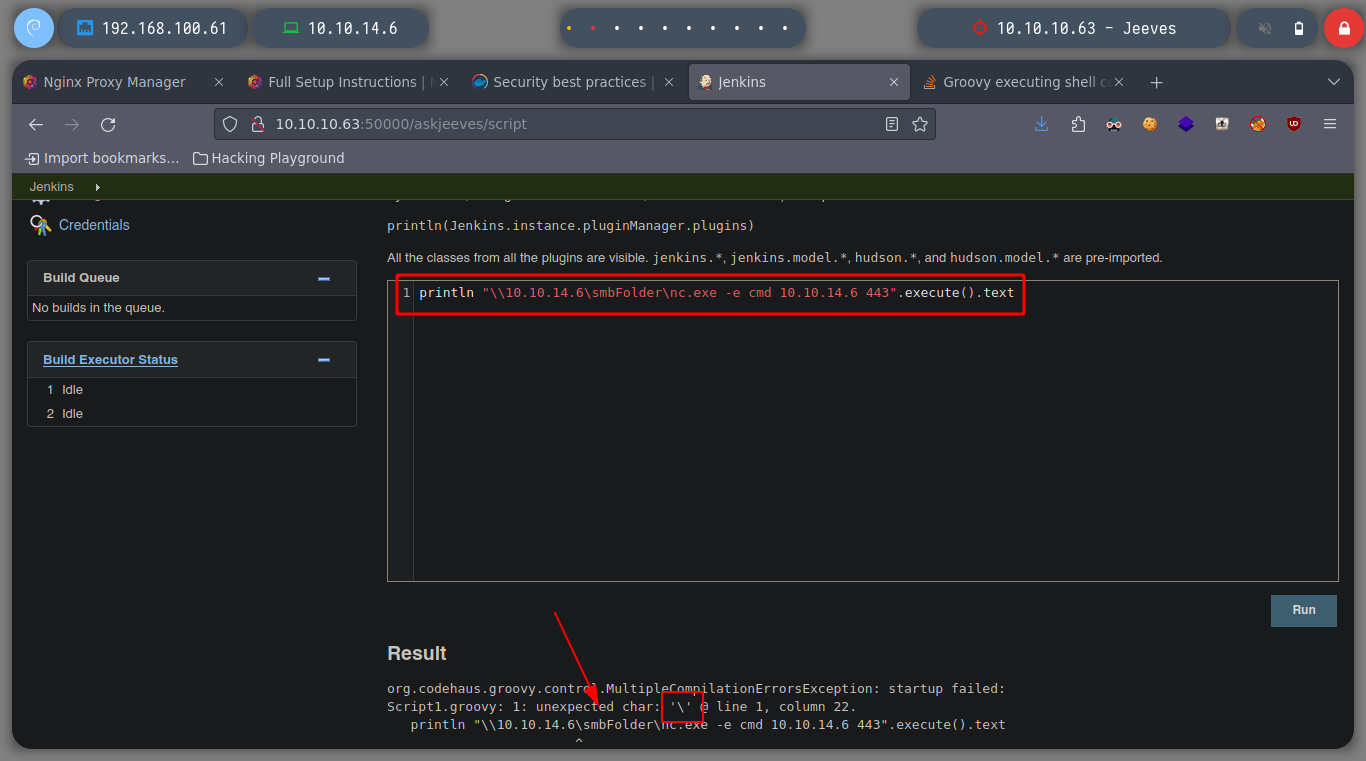This screenshot has width=1366, height=761.
Task: Open the Credentials sidebar link
Action: pos(94,225)
